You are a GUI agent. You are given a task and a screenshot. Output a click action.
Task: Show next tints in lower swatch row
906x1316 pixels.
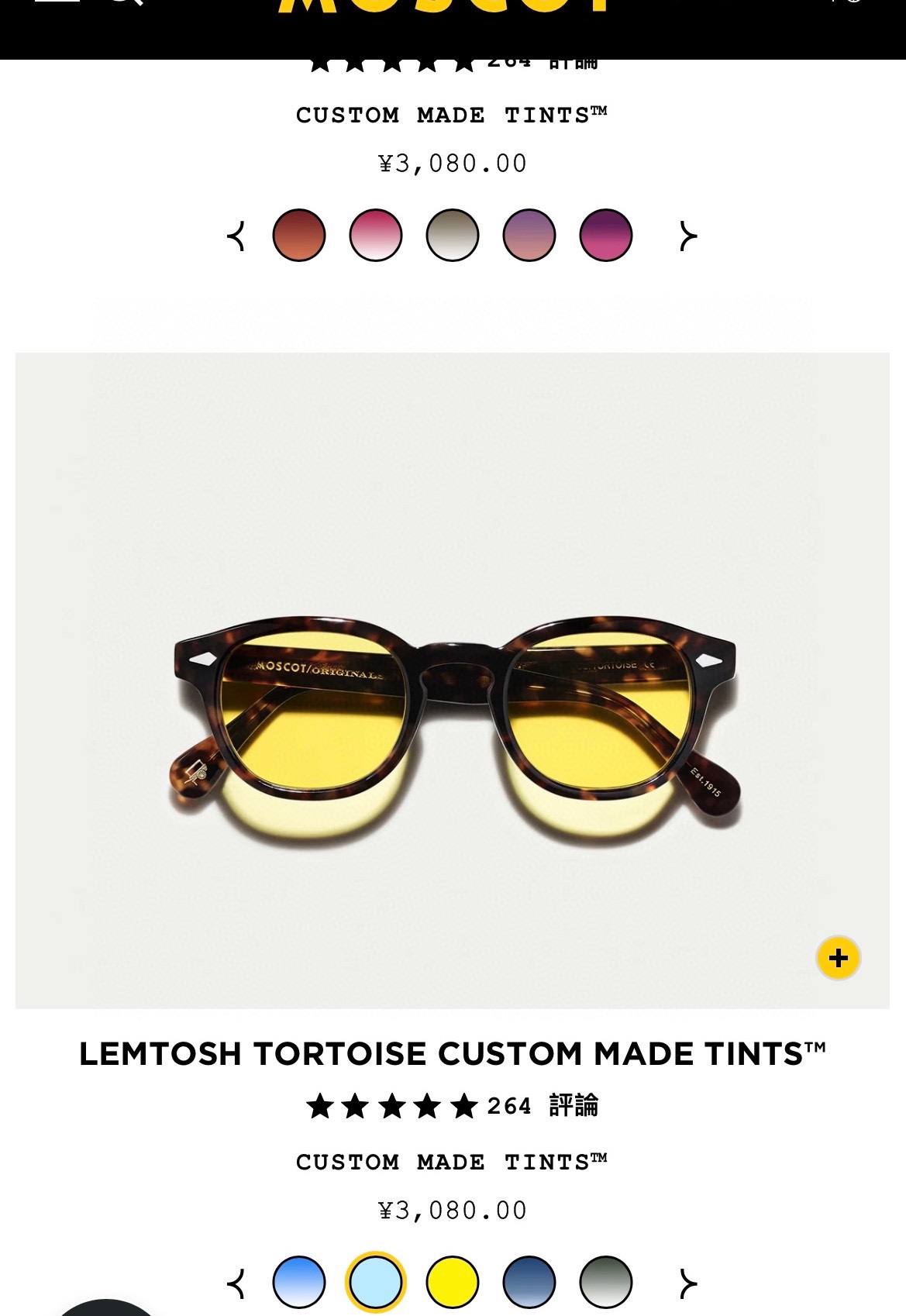[x=687, y=1283]
